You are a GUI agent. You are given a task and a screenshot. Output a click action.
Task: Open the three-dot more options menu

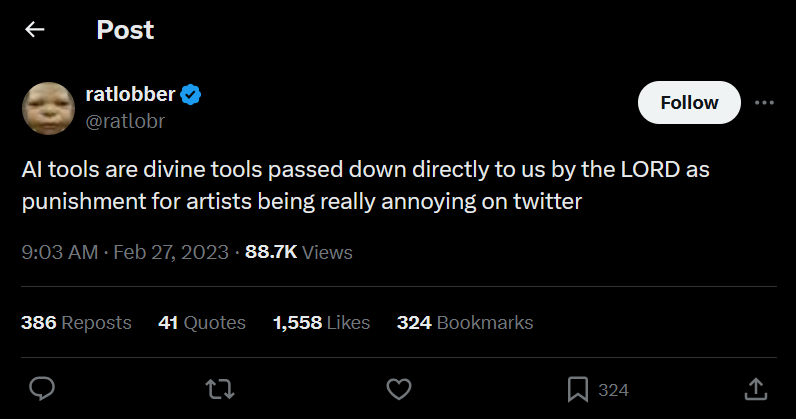tap(764, 102)
